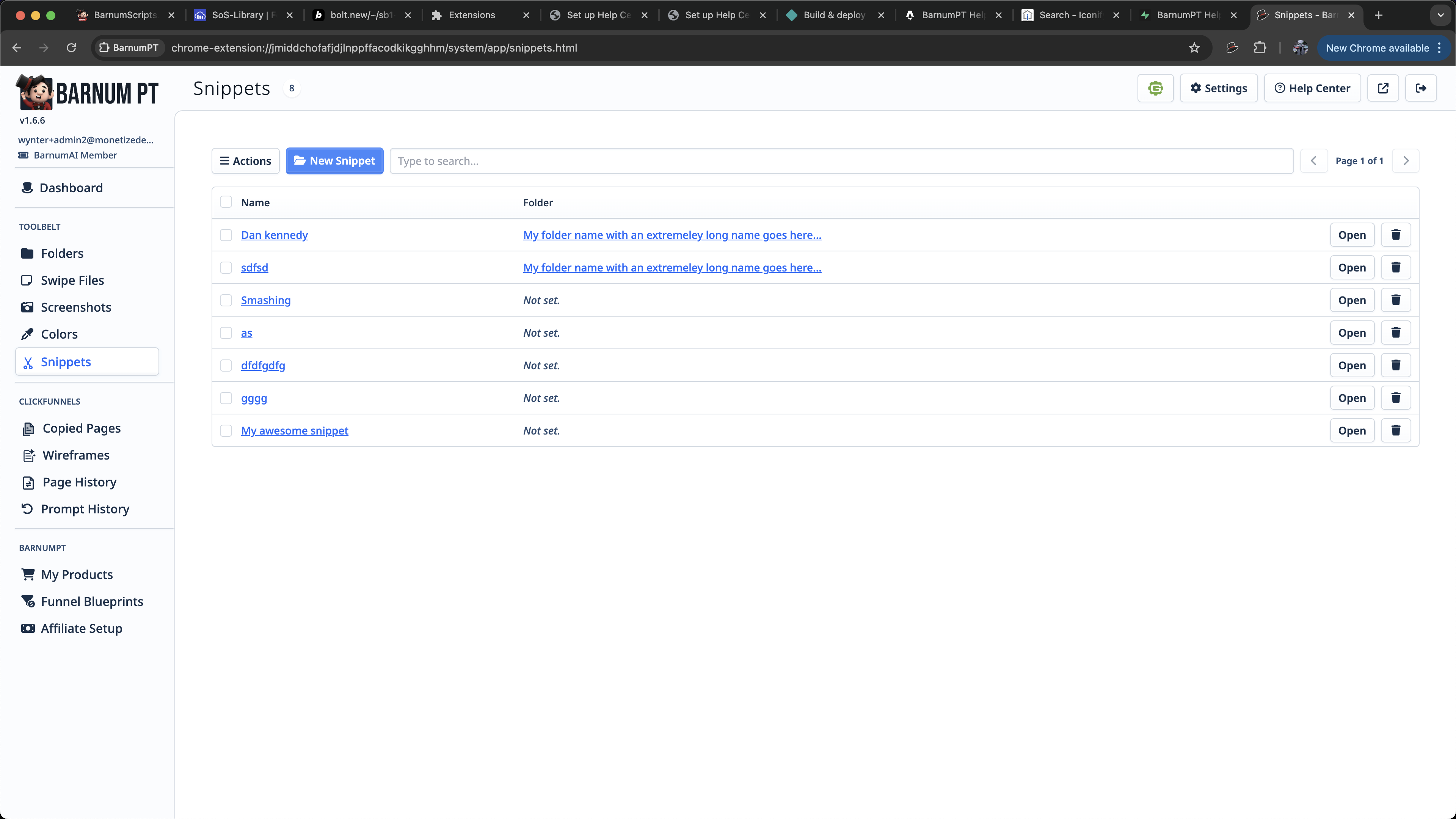Switch to the Extensions browser tab
Image resolution: width=1456 pixels, height=819 pixels.
pos(471,15)
